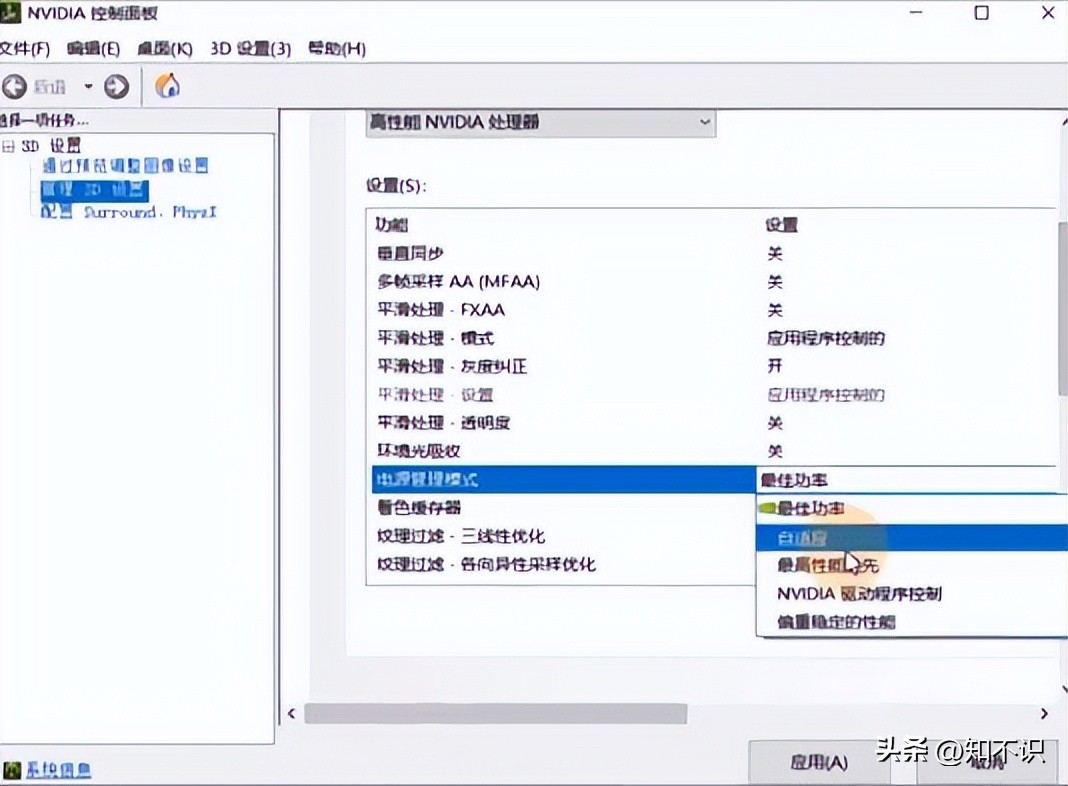Viewport: 1068px width, 786px height.
Task: Click the 系统信息 icon at bottom left
Action: [x=12, y=770]
